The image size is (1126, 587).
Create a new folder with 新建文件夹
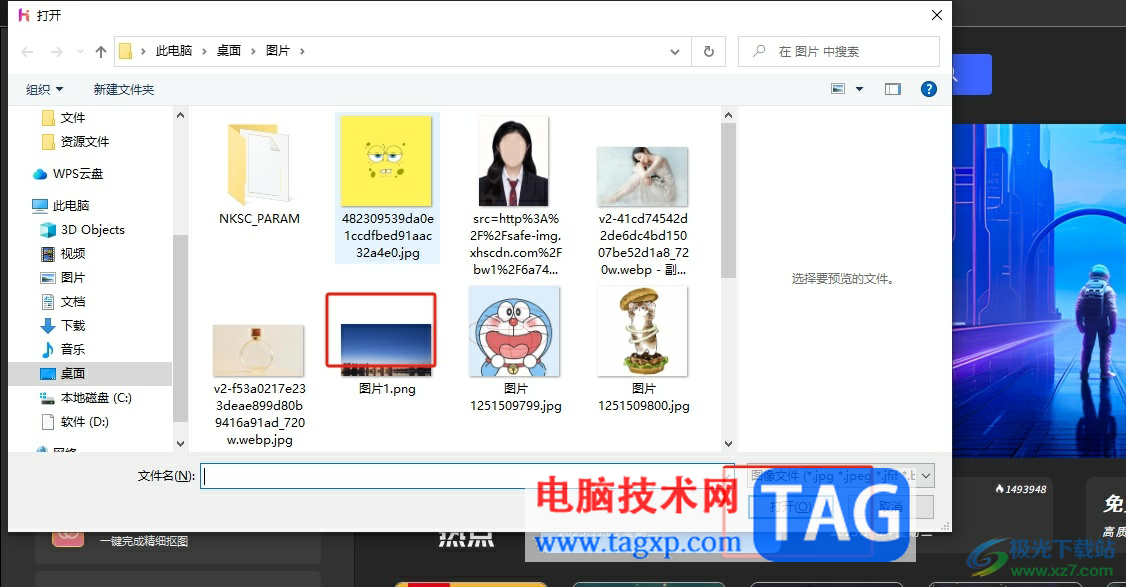[x=124, y=90]
